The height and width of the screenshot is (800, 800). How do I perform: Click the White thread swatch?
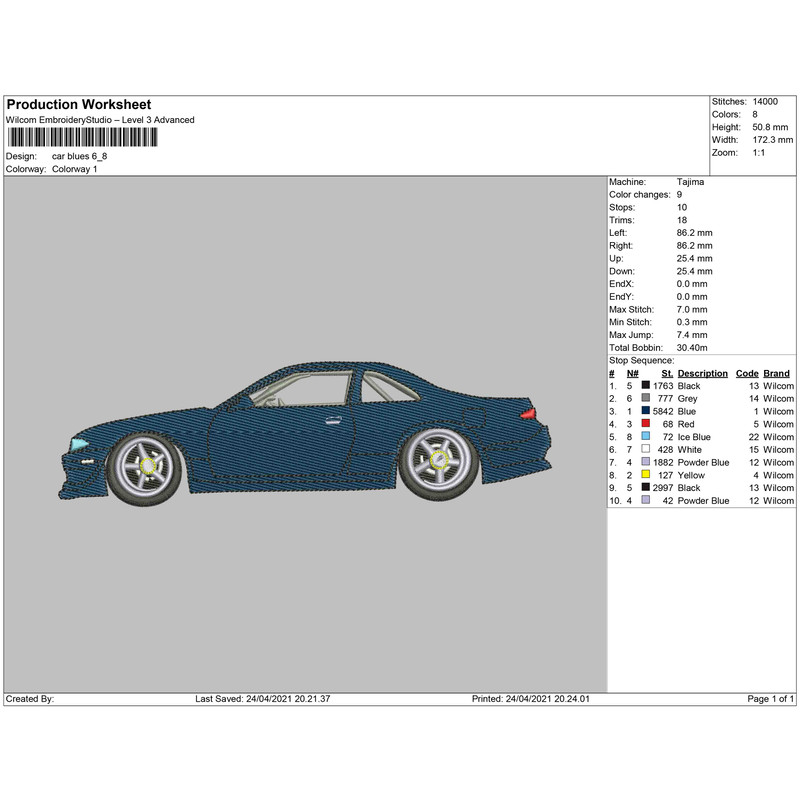coord(646,450)
